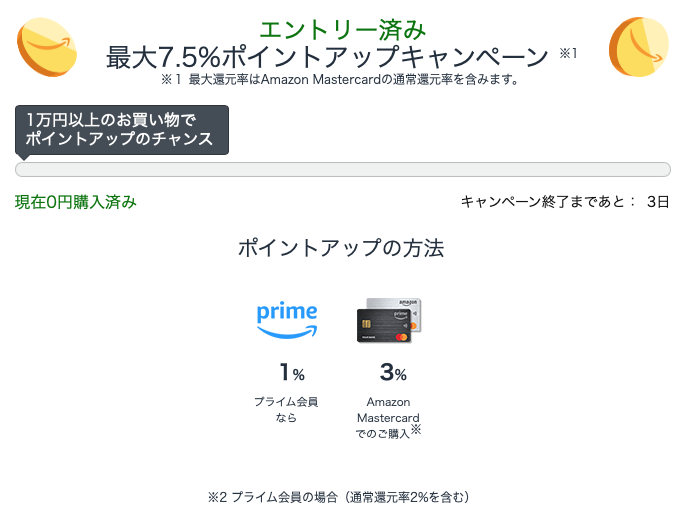Click the ※1 footnote marker beside heading
The width and height of the screenshot is (687, 517).
(x=568, y=53)
